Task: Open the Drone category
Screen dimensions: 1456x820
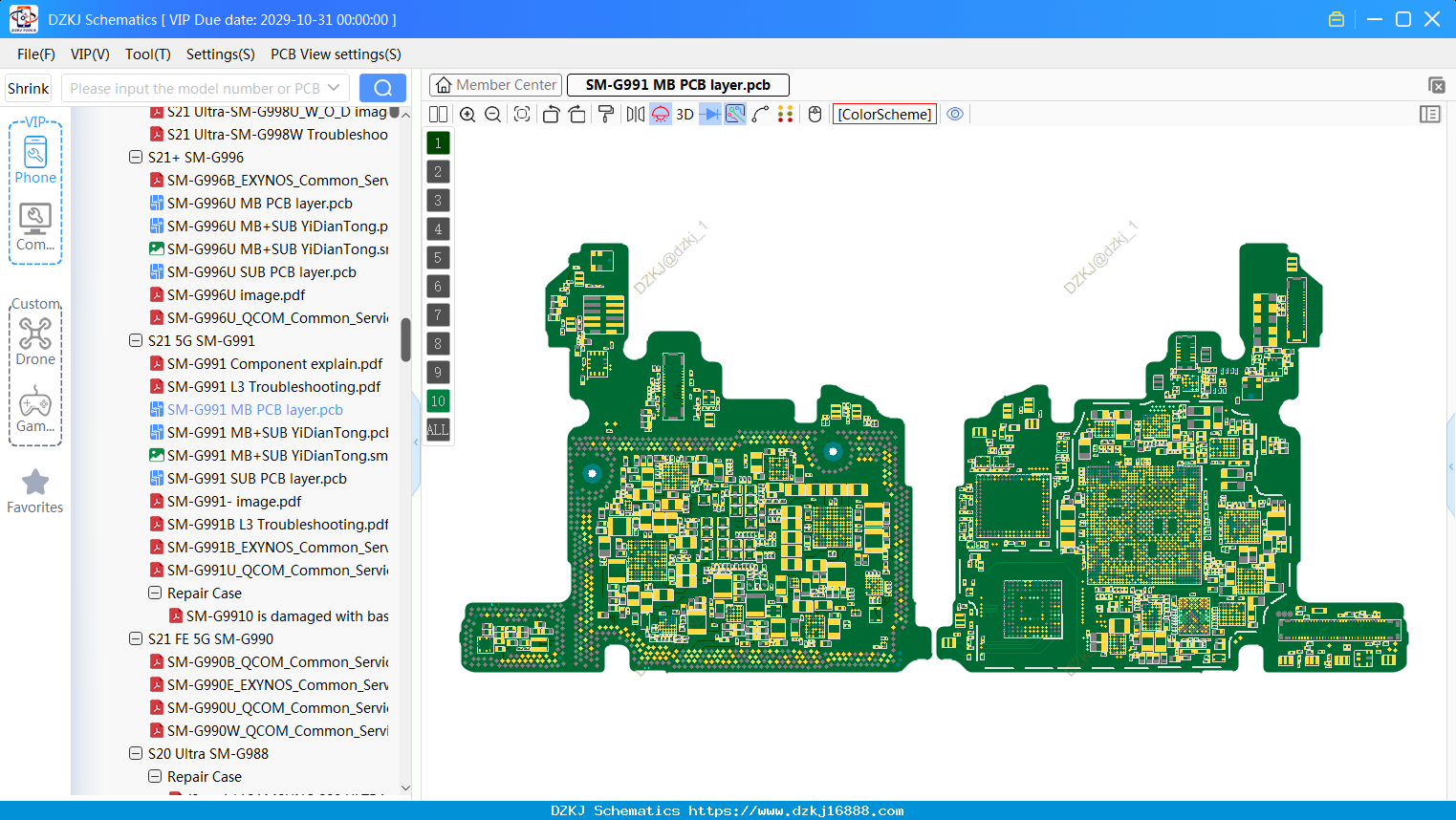Action: (35, 341)
